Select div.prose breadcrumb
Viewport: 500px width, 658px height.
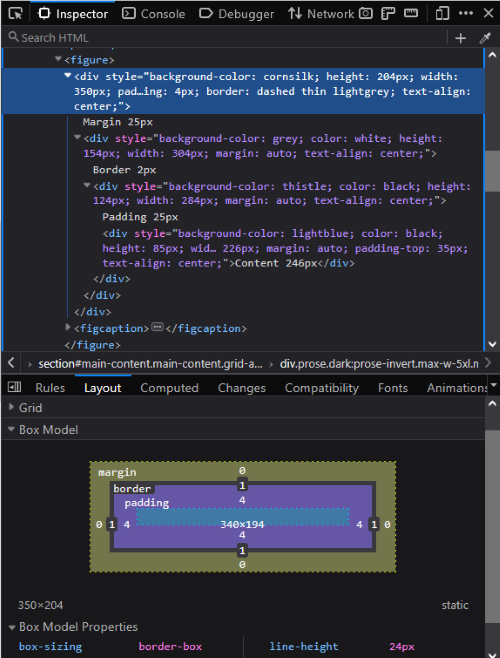pos(379,363)
